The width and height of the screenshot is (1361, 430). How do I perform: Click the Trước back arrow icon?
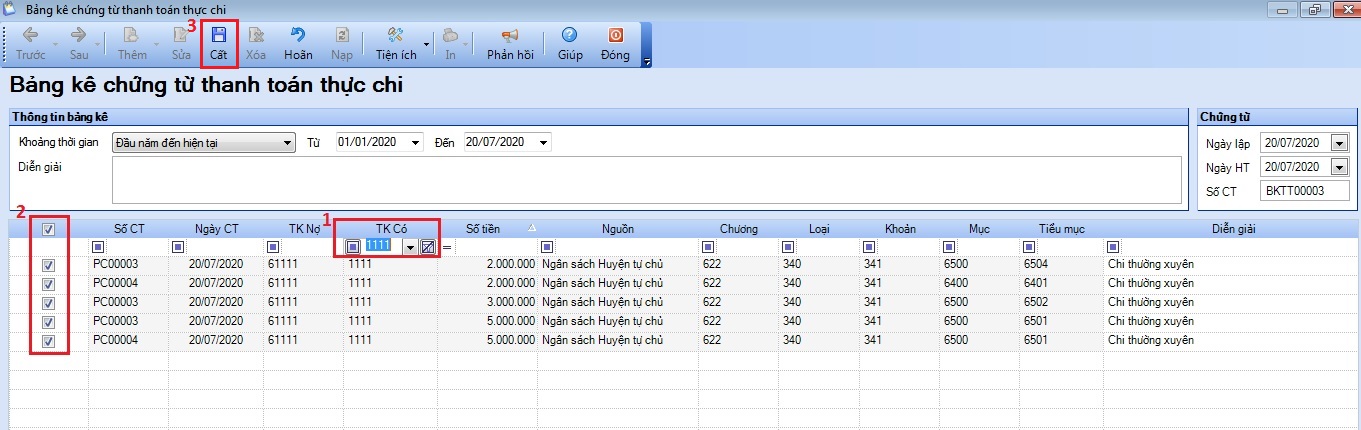point(31,35)
